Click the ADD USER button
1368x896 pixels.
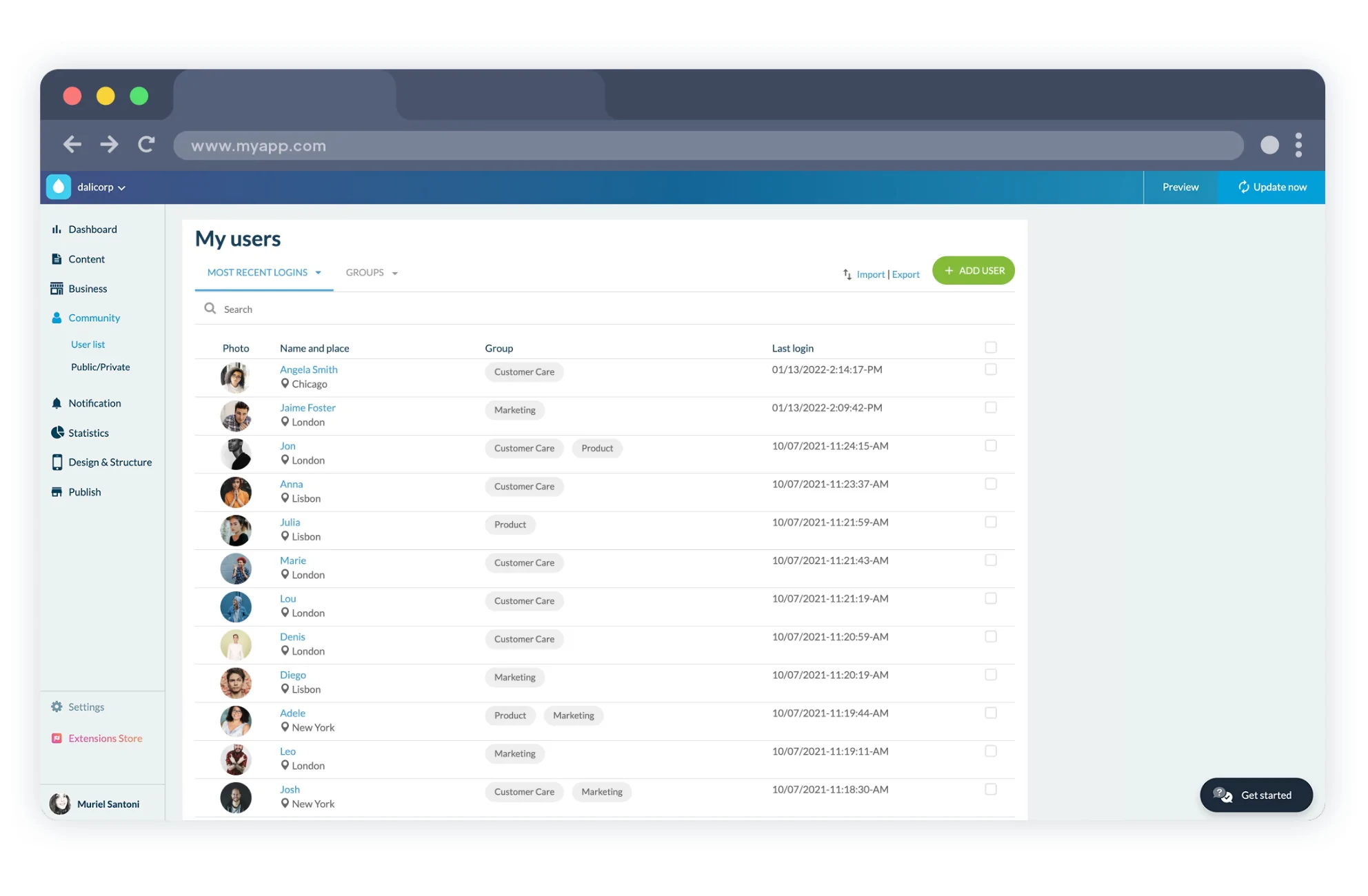click(x=973, y=270)
